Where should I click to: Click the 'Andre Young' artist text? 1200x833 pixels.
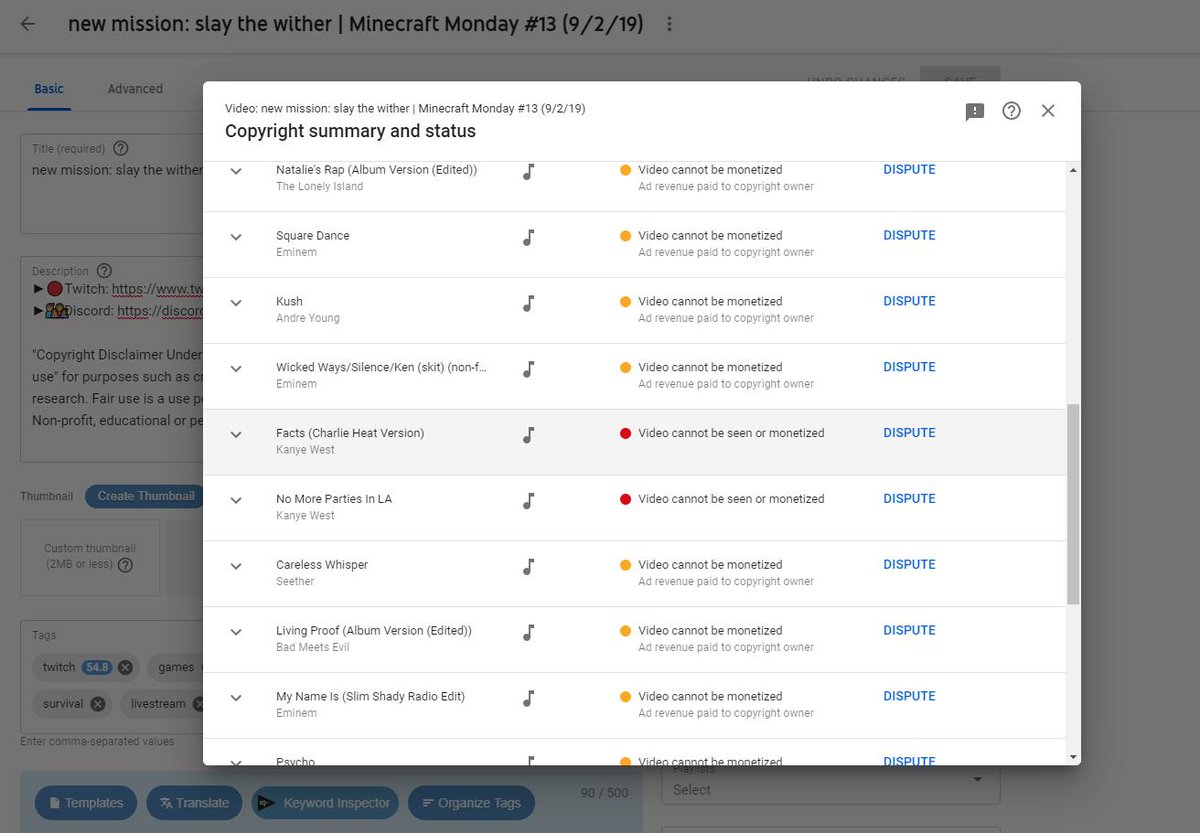click(308, 318)
